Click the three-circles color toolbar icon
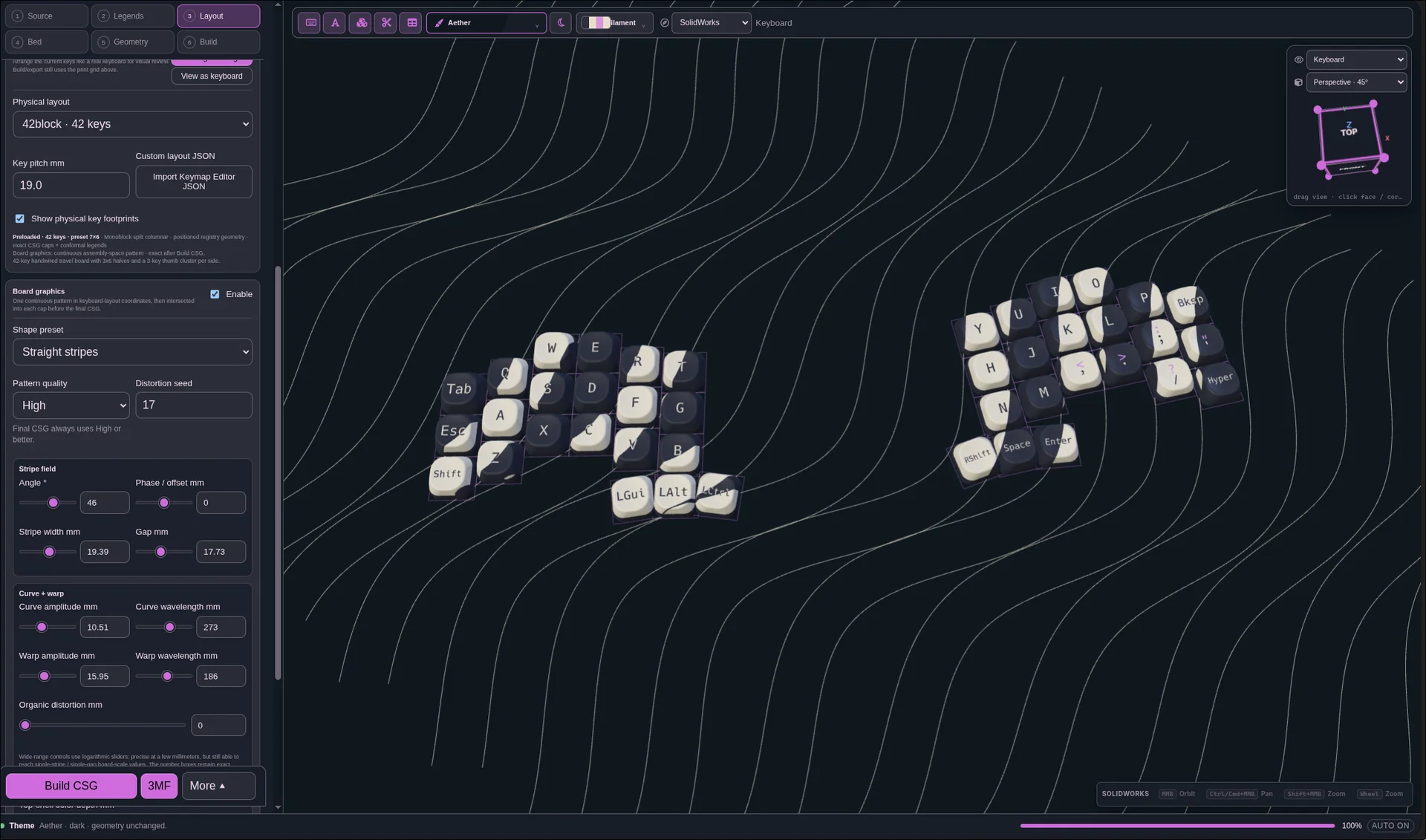Viewport: 1426px width, 840px height. click(361, 23)
